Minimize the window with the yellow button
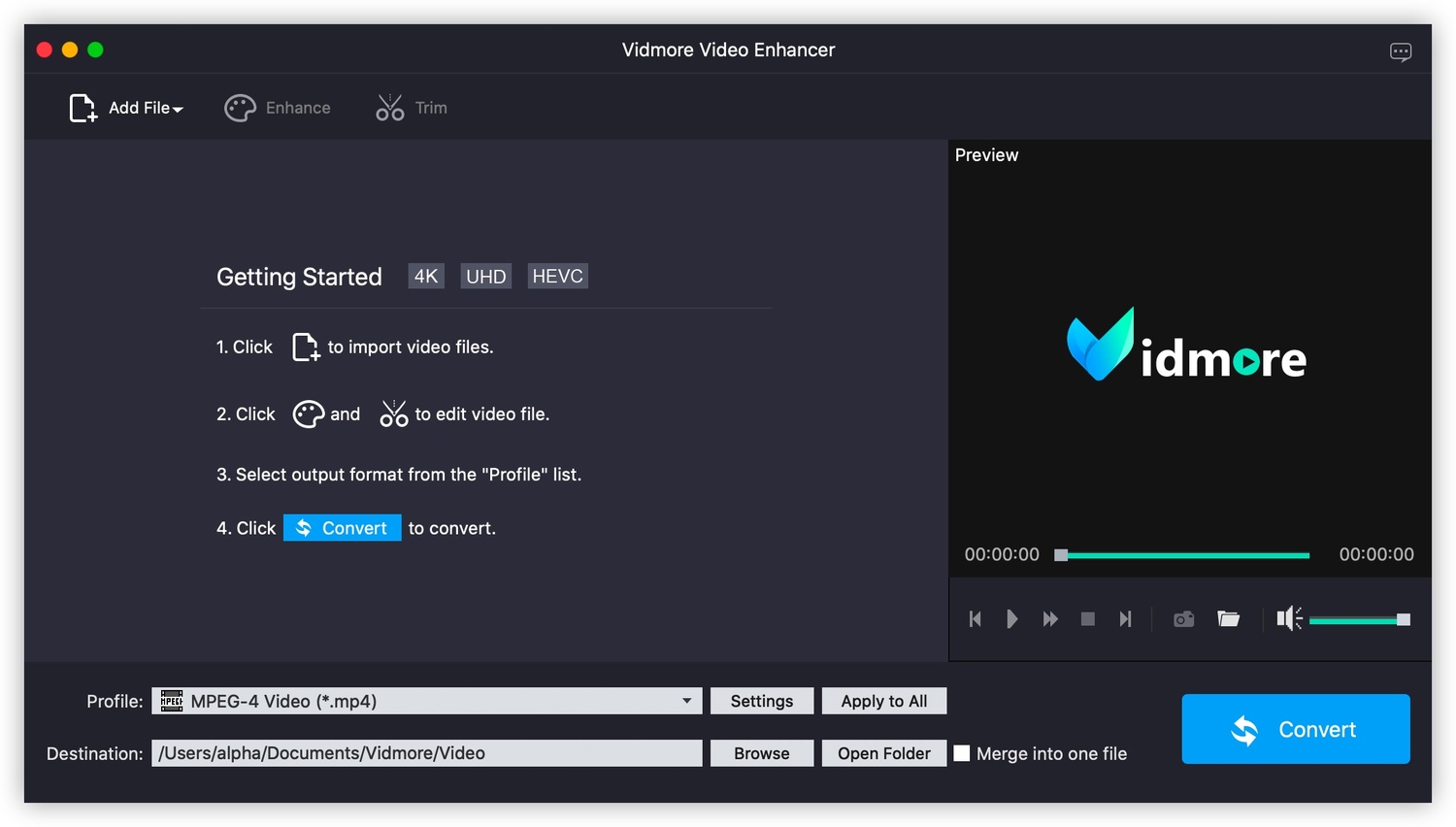Image resolution: width=1456 pixels, height=827 pixels. [70, 50]
